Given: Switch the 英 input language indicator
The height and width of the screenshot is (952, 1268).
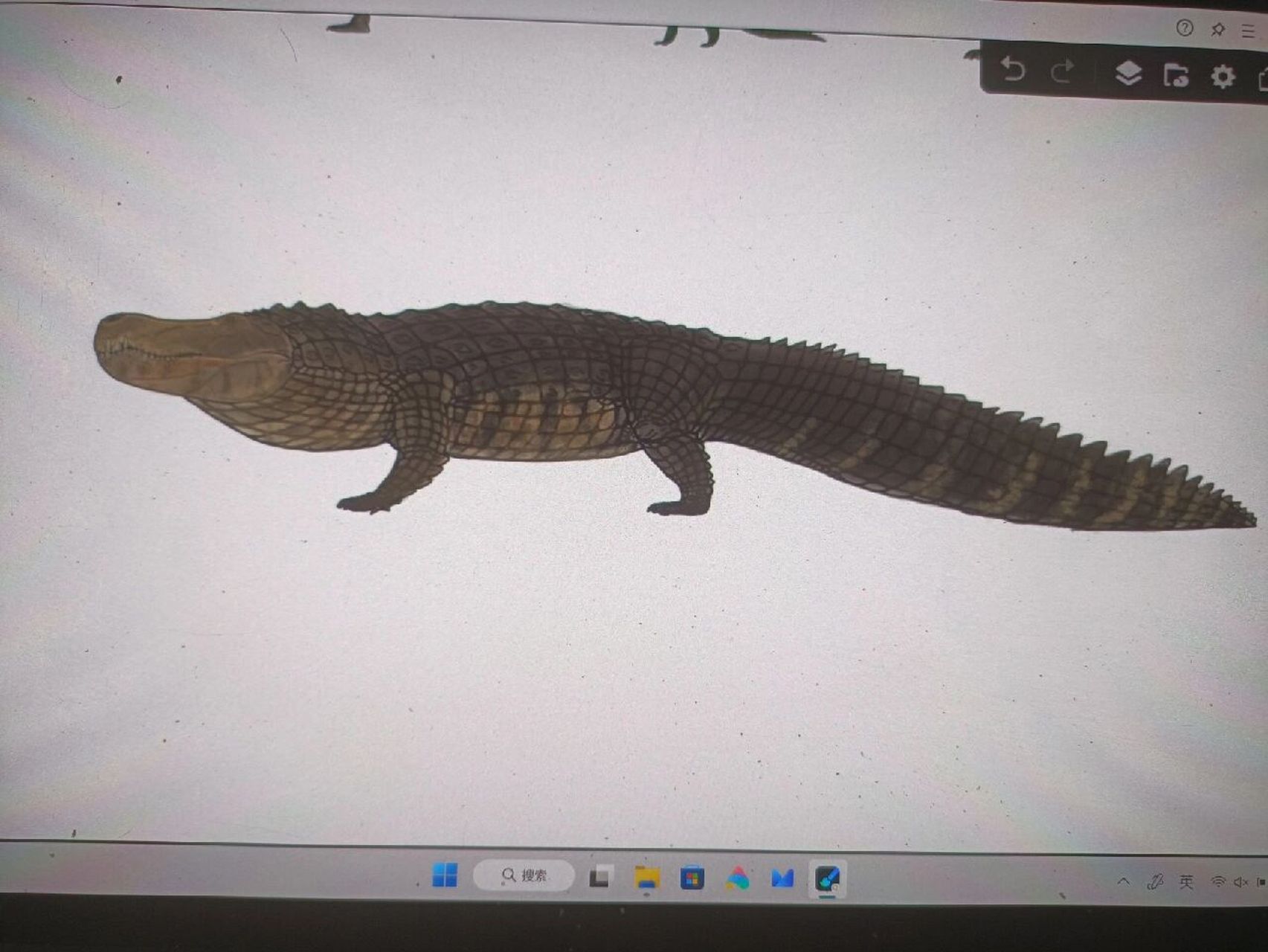Looking at the screenshot, I should click(x=1185, y=882).
